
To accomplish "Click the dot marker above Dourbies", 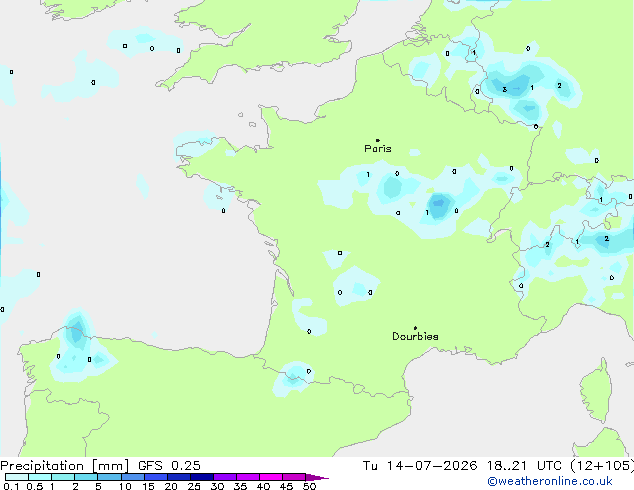I will point(415,328).
